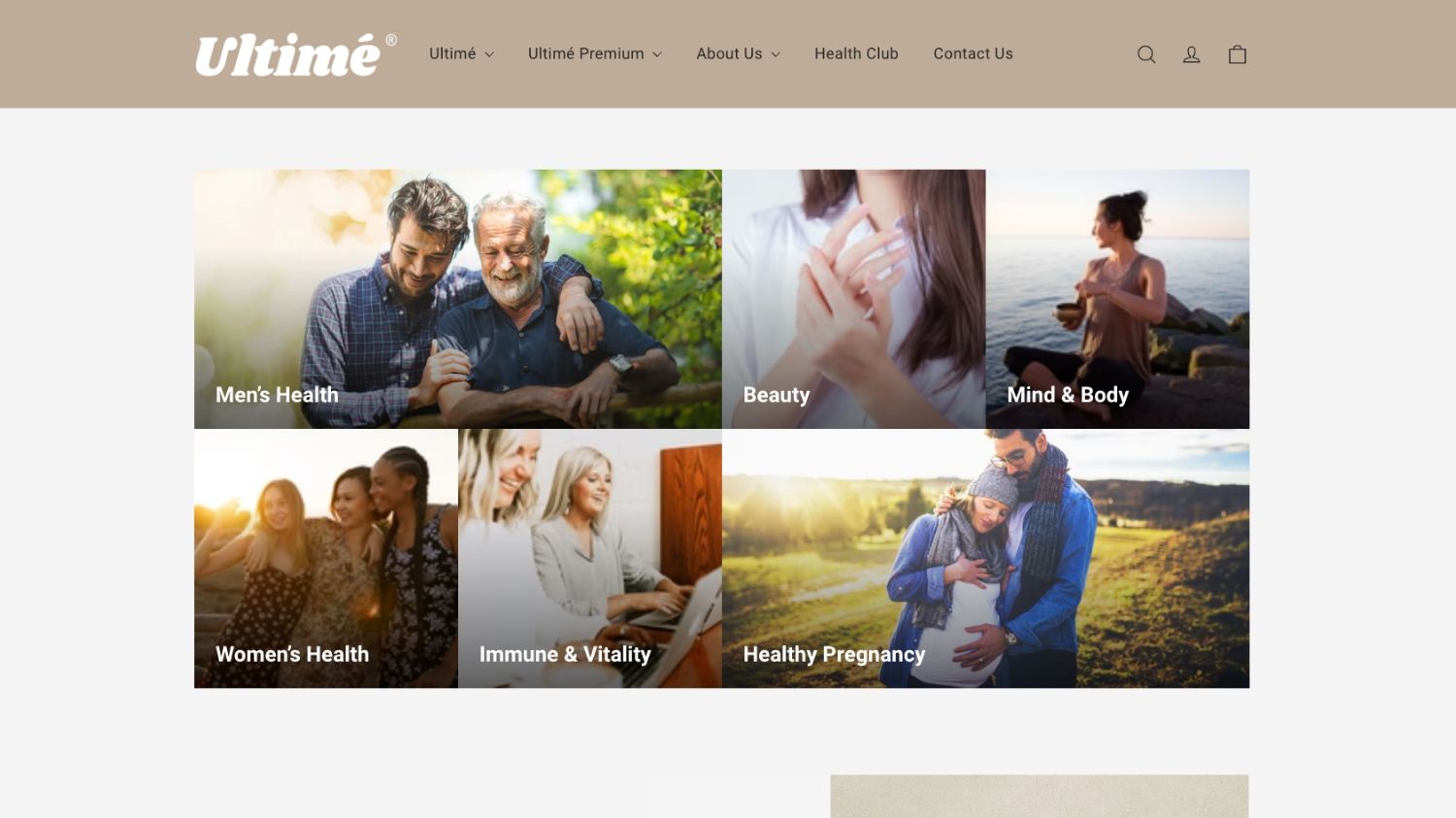Expand the Ultimé menu chevron

[489, 54]
